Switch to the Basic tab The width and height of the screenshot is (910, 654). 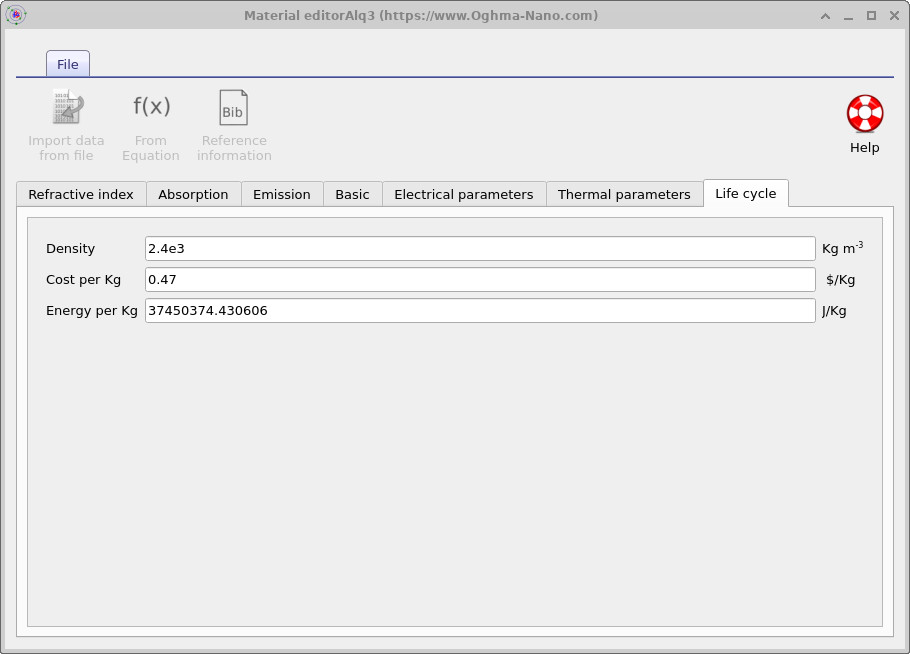(352, 194)
